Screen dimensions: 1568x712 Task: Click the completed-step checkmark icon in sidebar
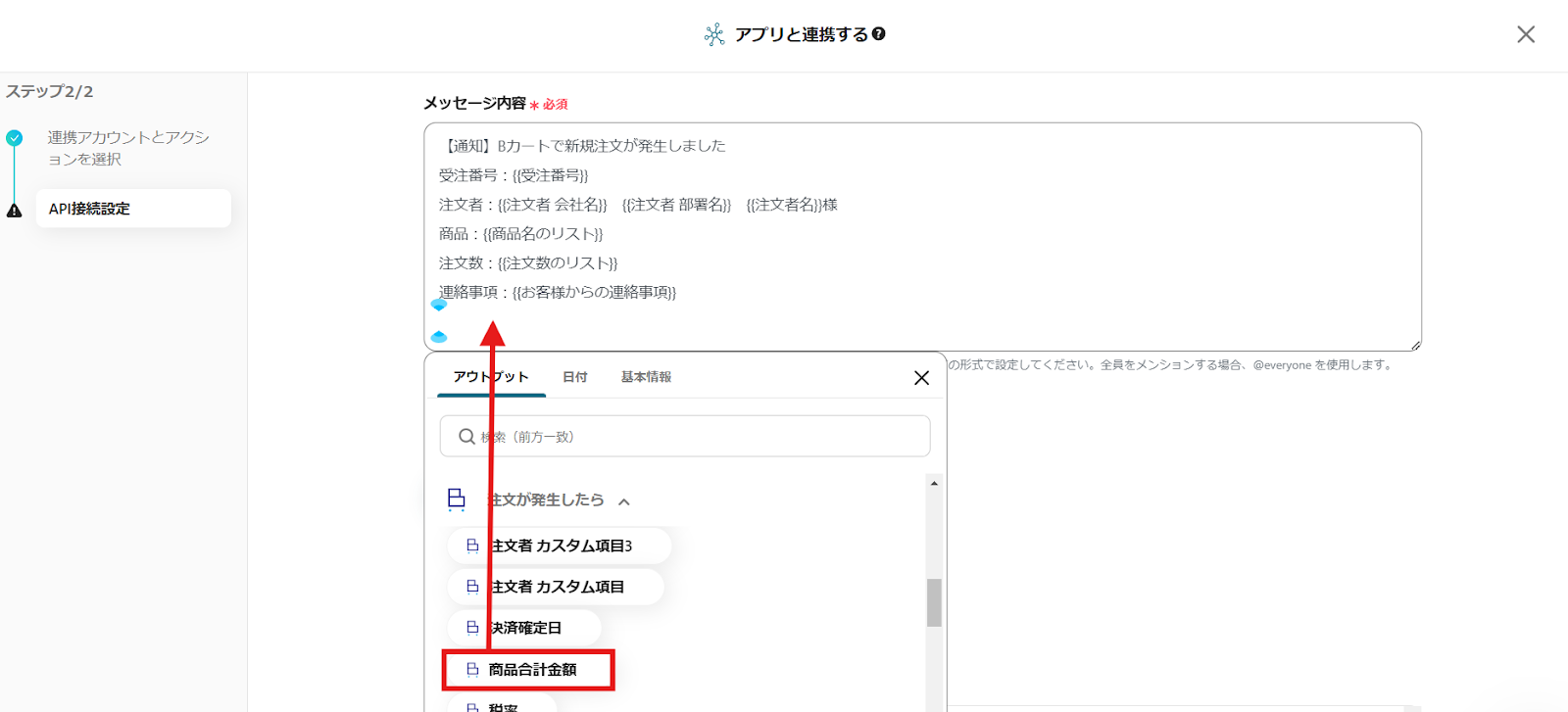(14, 138)
